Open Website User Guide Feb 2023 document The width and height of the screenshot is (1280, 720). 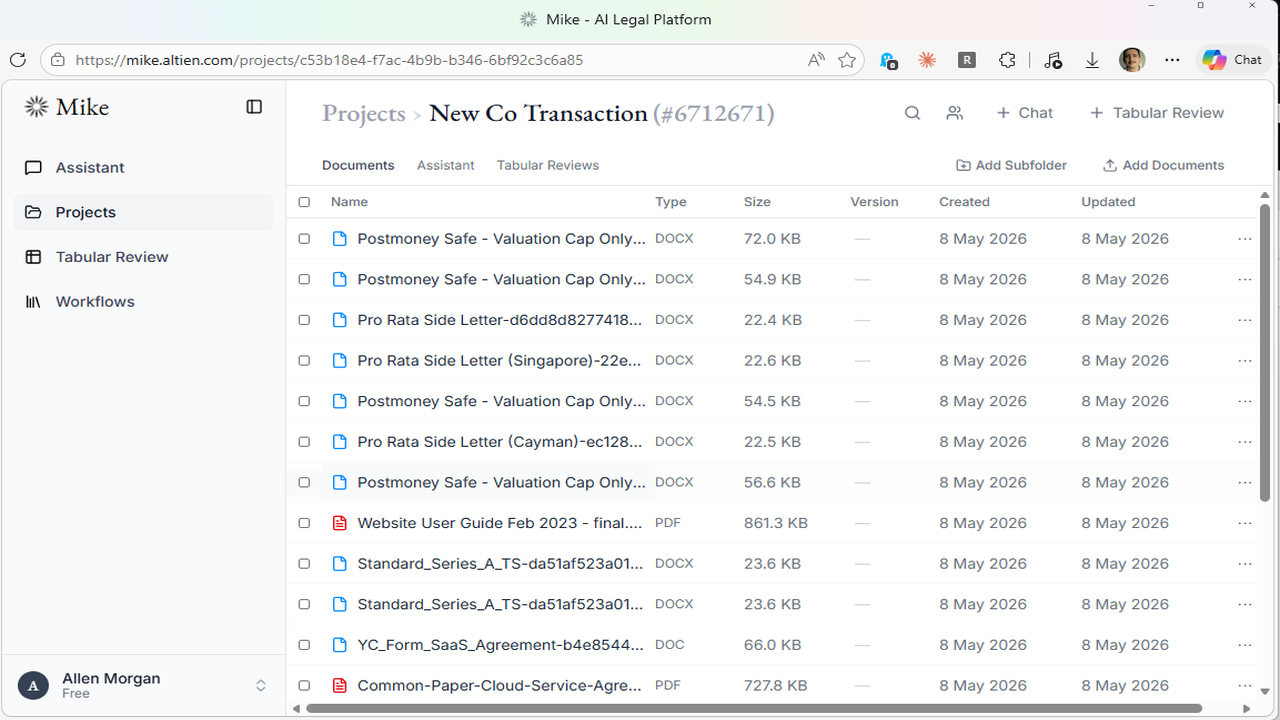500,523
